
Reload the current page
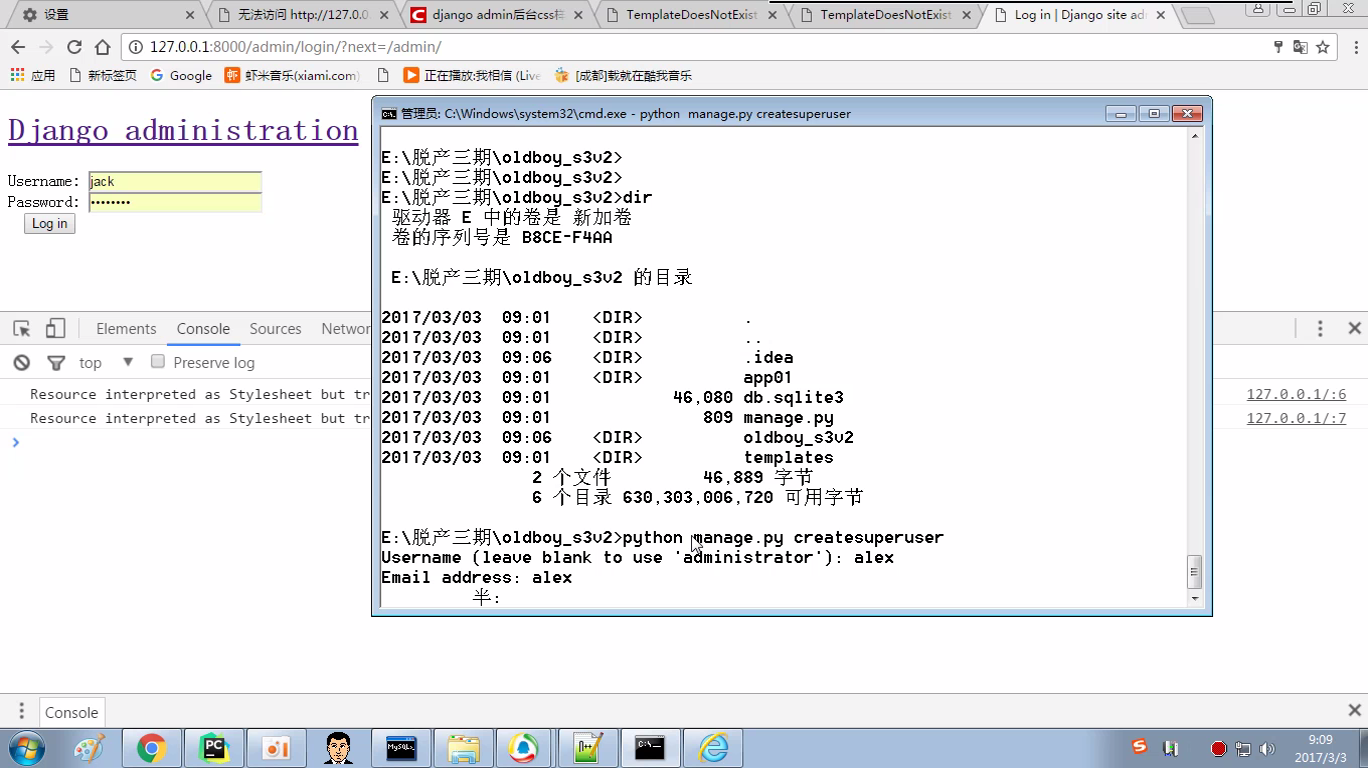[x=74, y=47]
